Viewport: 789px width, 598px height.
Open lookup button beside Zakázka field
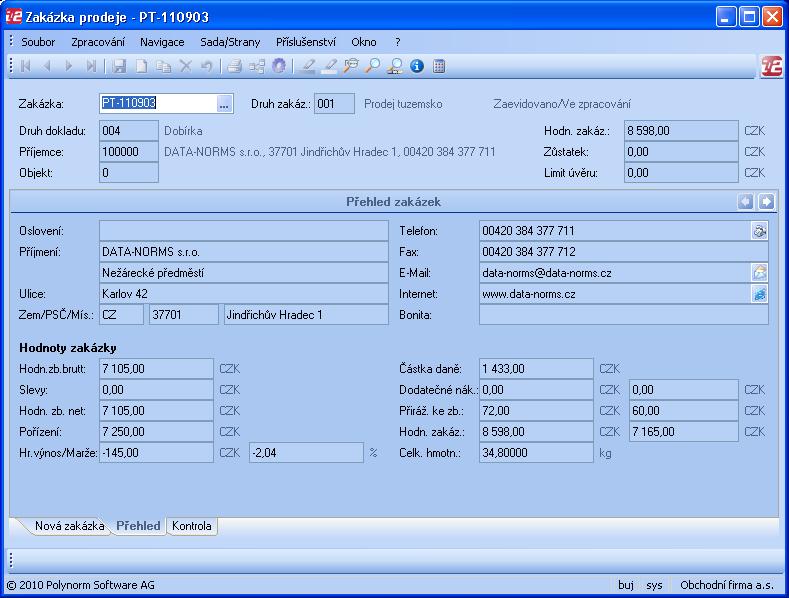tap(224, 104)
